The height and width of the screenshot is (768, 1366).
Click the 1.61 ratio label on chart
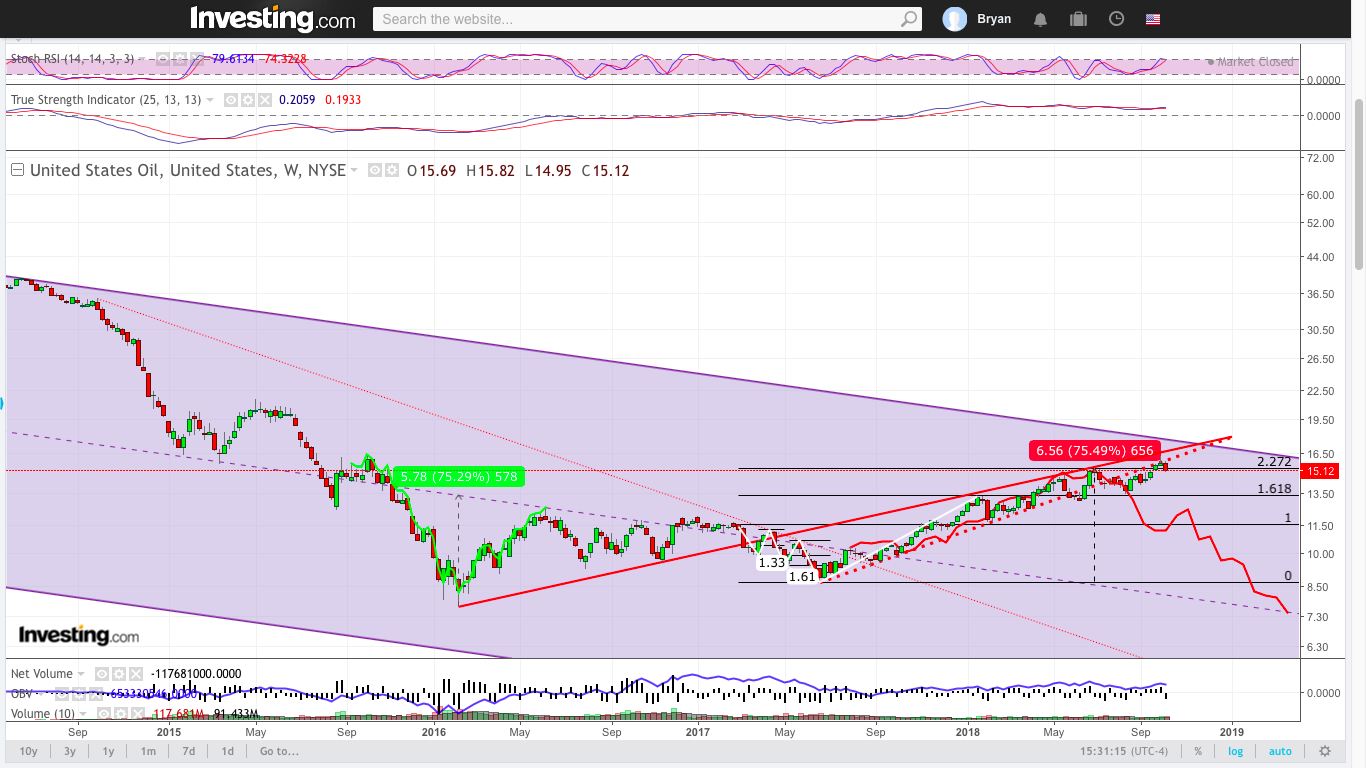click(x=802, y=576)
